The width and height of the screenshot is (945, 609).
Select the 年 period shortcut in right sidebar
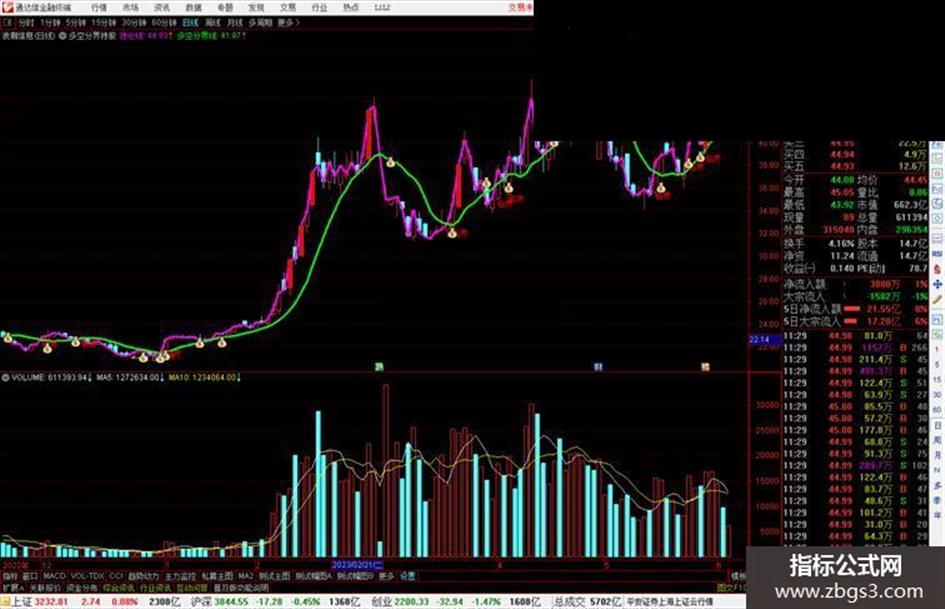coord(937,515)
